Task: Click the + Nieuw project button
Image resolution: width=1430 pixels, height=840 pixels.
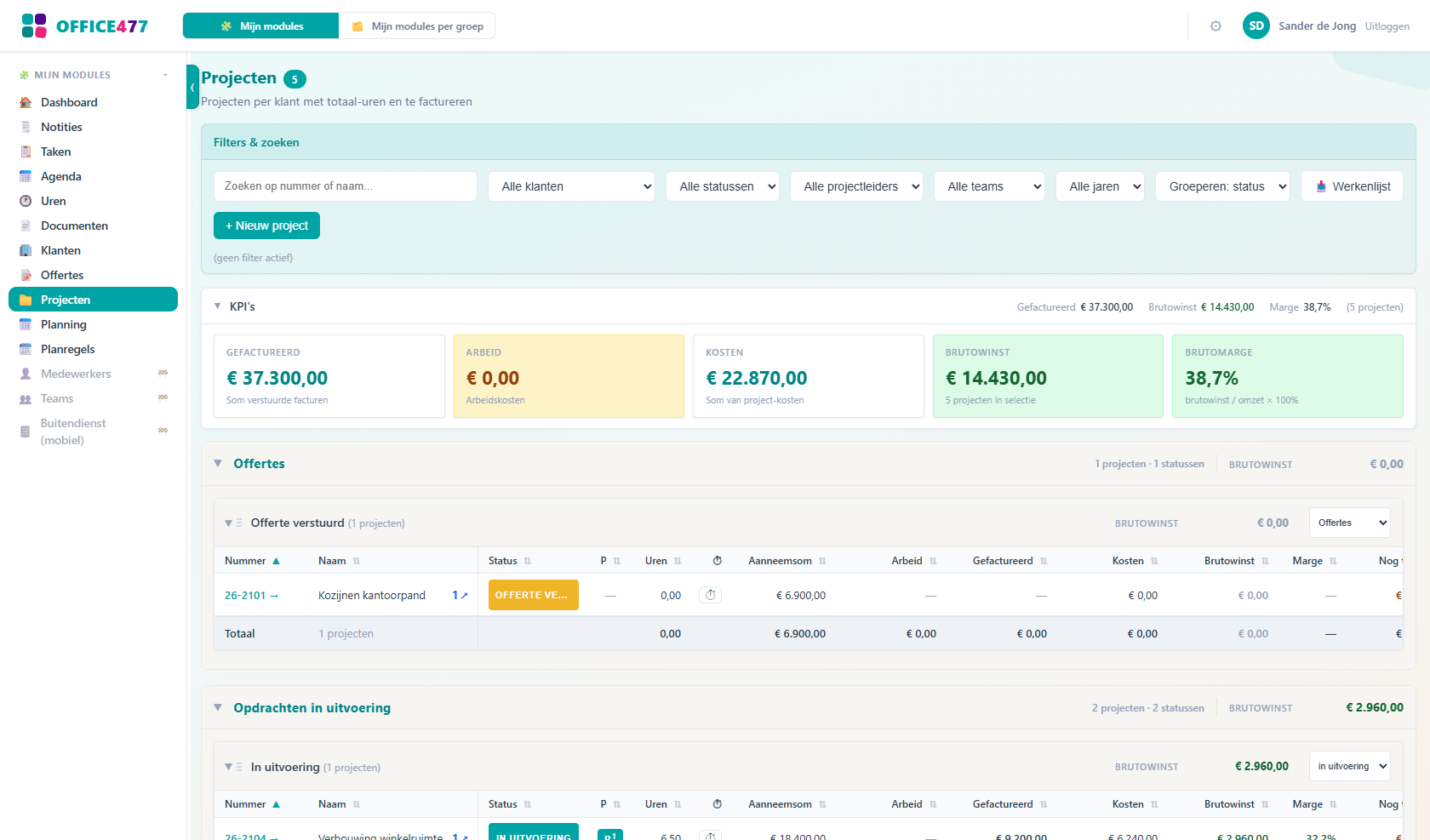Action: [x=266, y=226]
